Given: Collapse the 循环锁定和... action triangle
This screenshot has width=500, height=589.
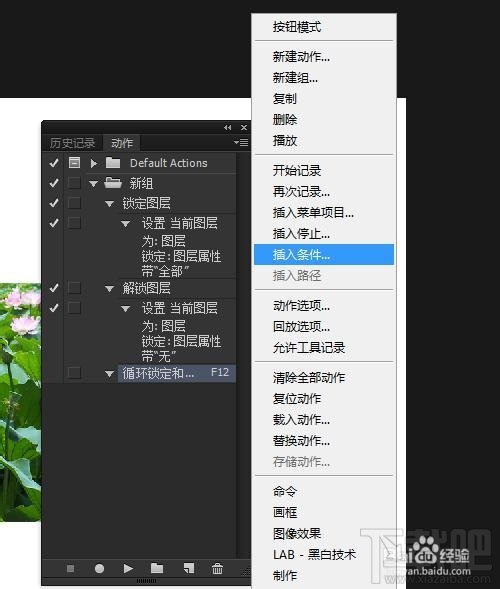Looking at the screenshot, I should click(x=109, y=374).
